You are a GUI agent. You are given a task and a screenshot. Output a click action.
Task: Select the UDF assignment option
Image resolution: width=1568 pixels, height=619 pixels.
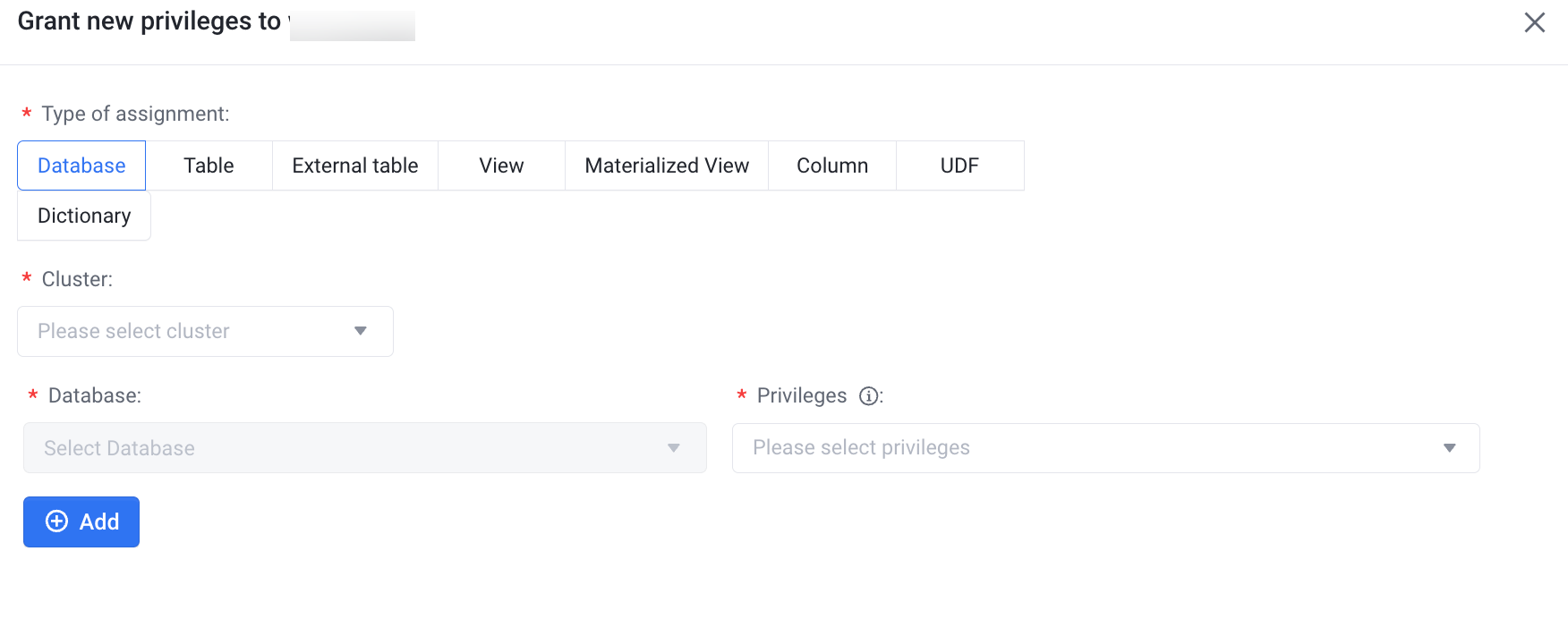(959, 165)
